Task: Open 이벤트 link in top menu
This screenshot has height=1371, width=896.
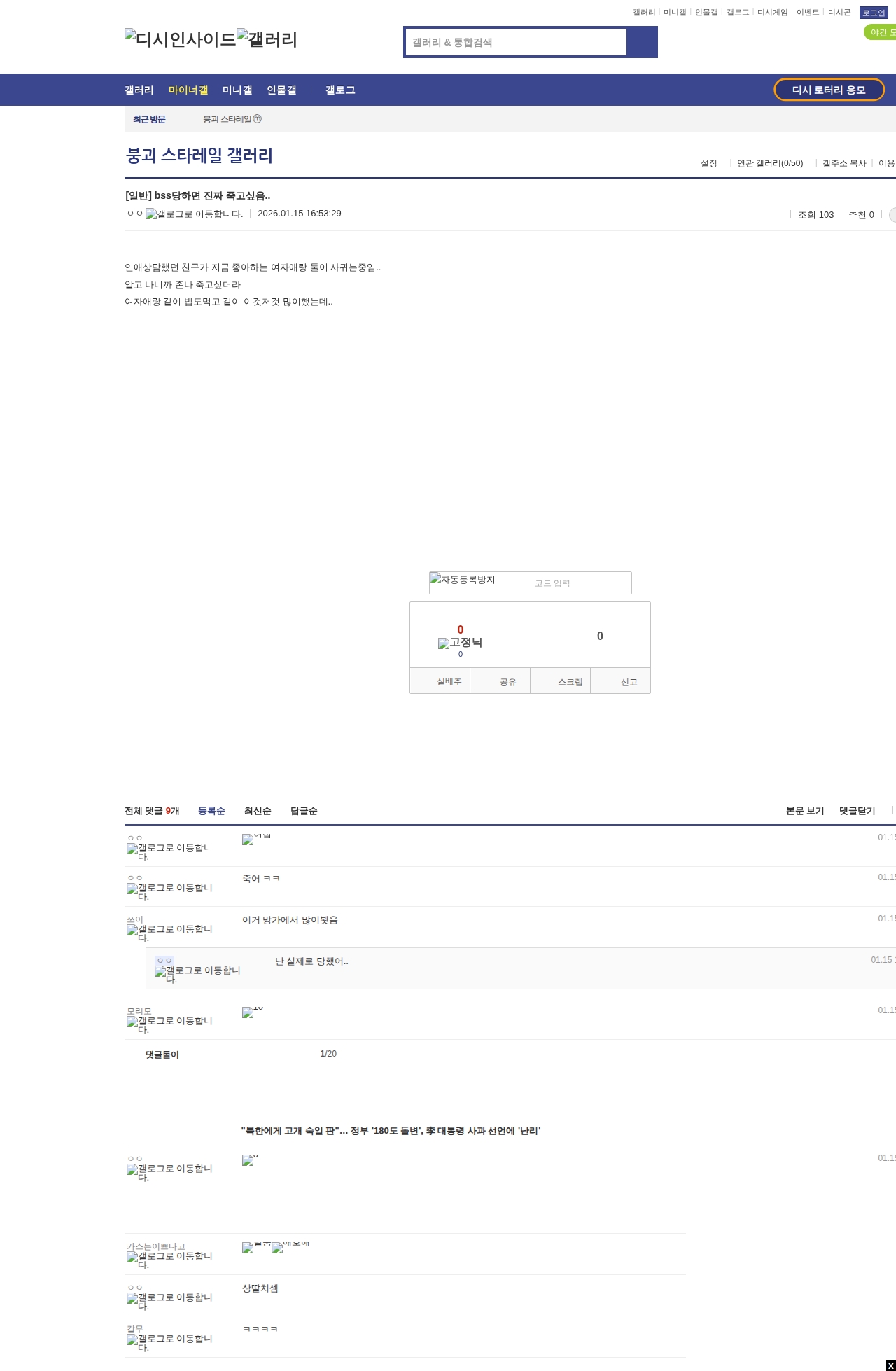Action: coord(808,12)
